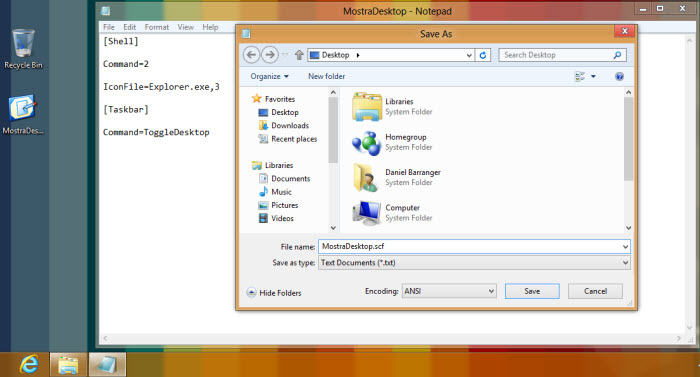Click file list scroll down arrow
The width and height of the screenshot is (700, 377).
pos(628,228)
